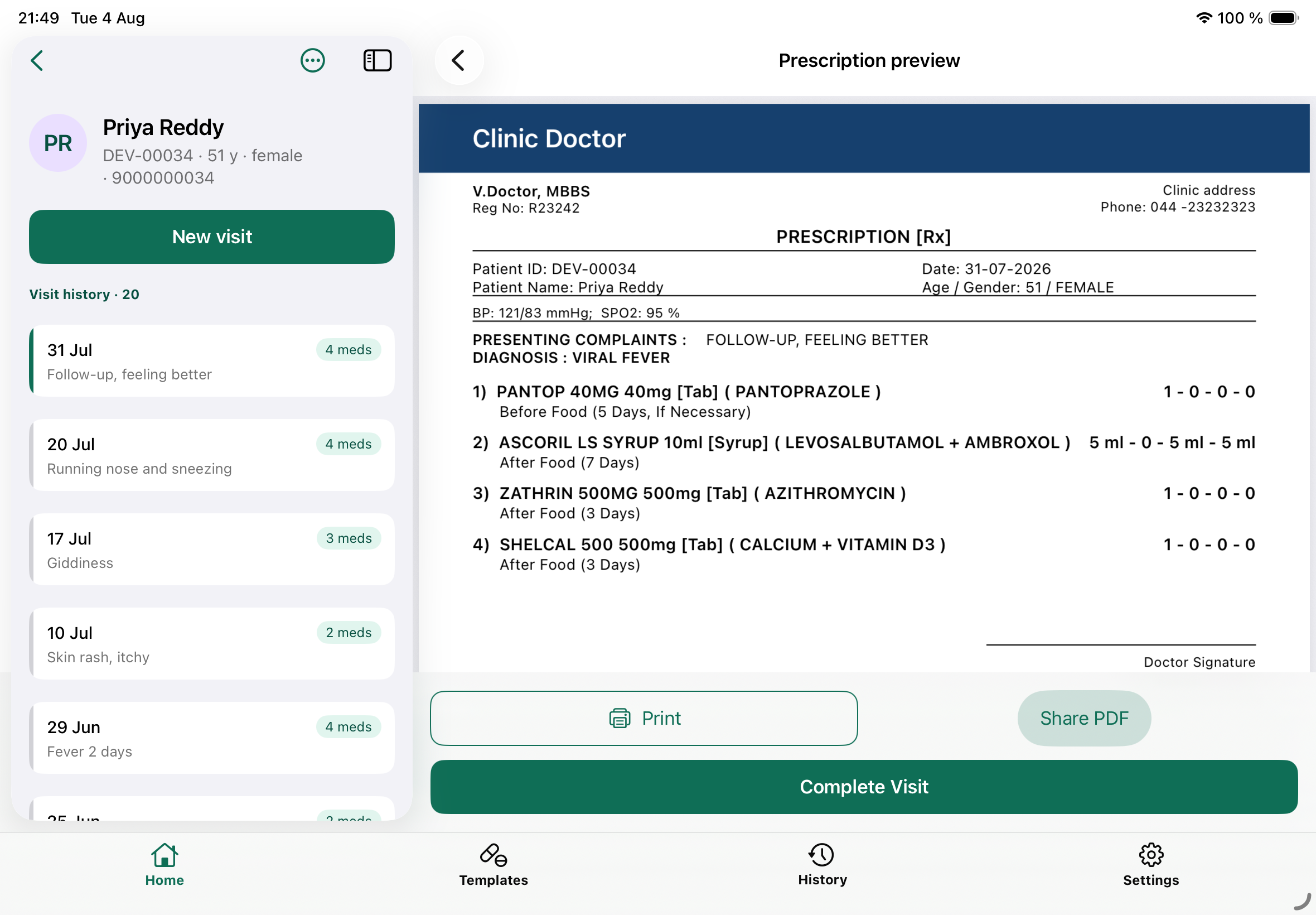Open the 10 Jul skin rash visit
The height and width of the screenshot is (915, 1316).
212,644
